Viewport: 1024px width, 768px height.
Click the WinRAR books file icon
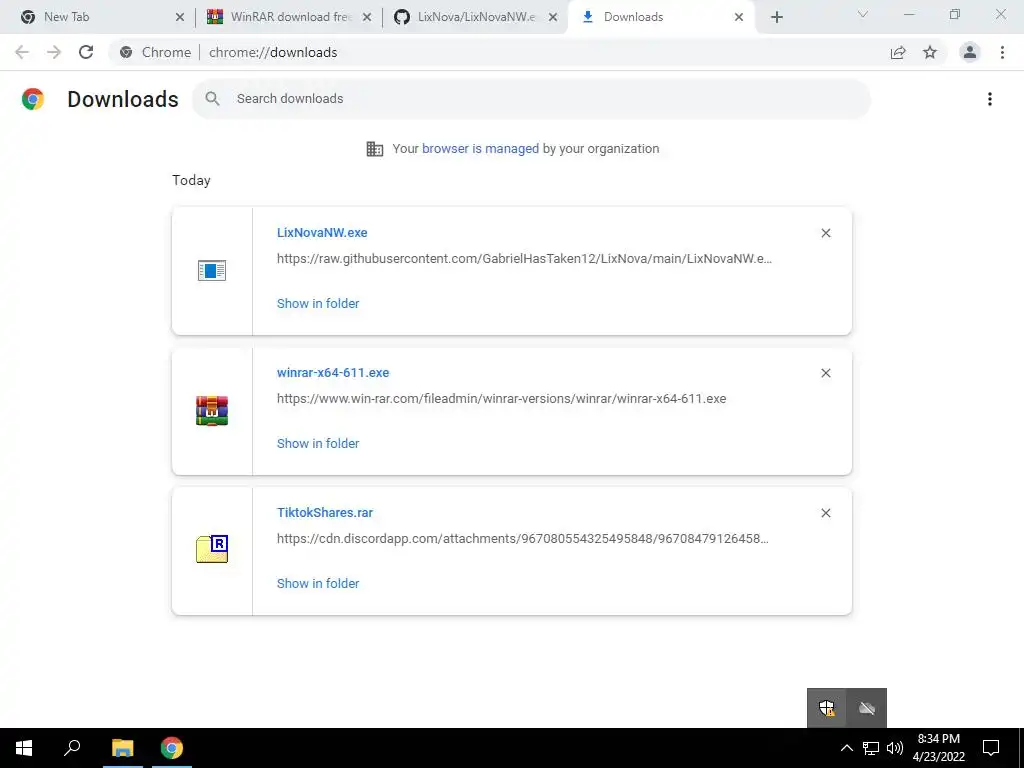click(x=212, y=411)
